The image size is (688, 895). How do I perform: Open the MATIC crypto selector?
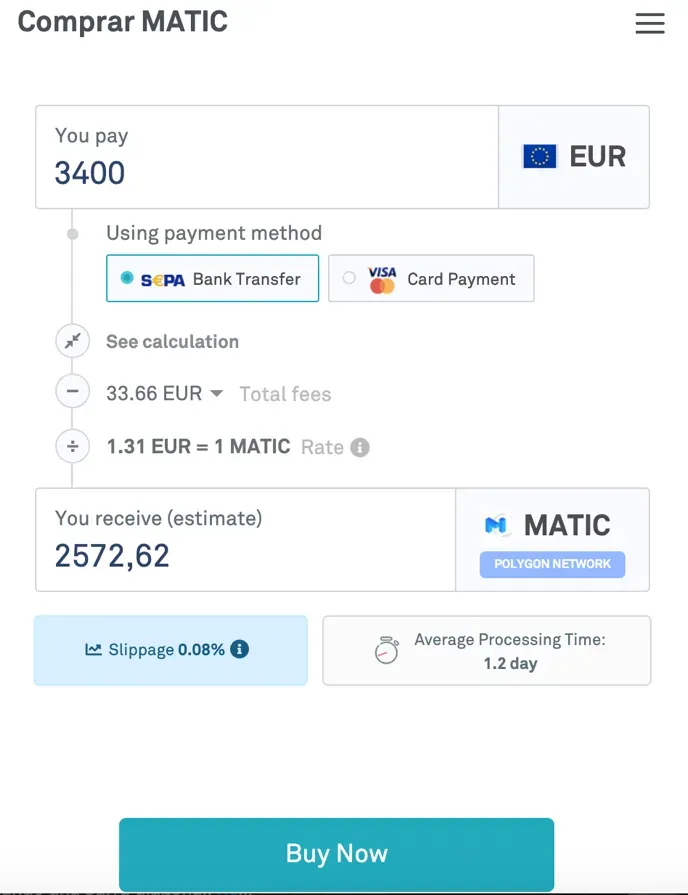pyautogui.click(x=553, y=539)
